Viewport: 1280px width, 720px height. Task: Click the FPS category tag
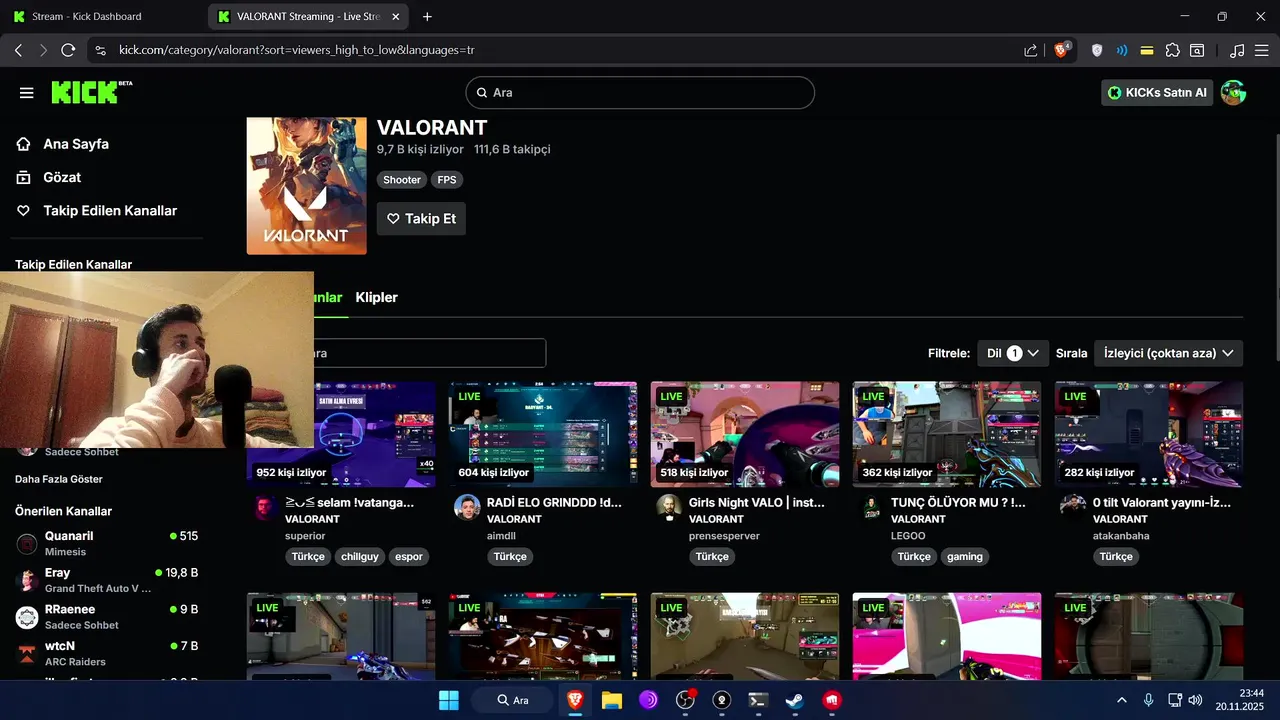click(x=447, y=180)
